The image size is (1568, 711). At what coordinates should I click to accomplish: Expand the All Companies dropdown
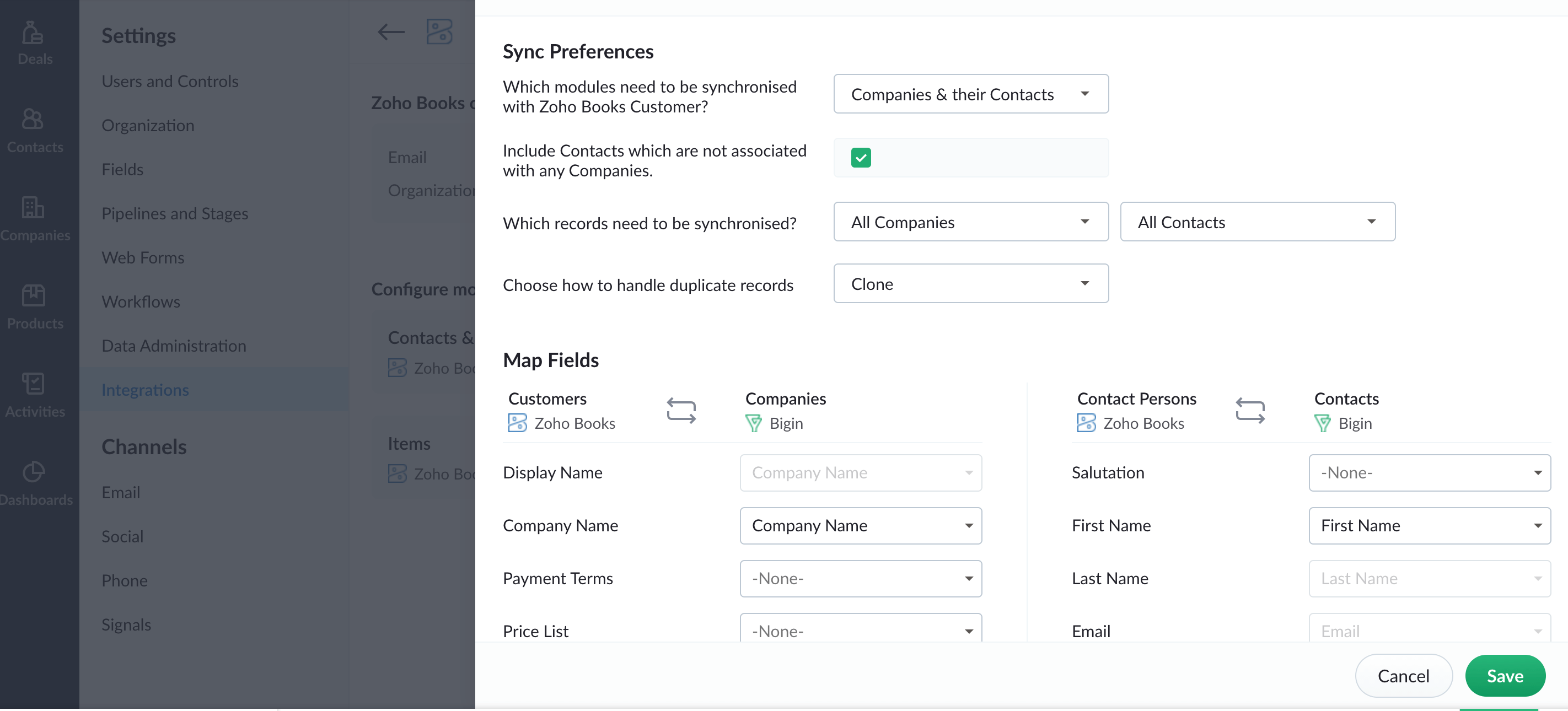(970, 222)
